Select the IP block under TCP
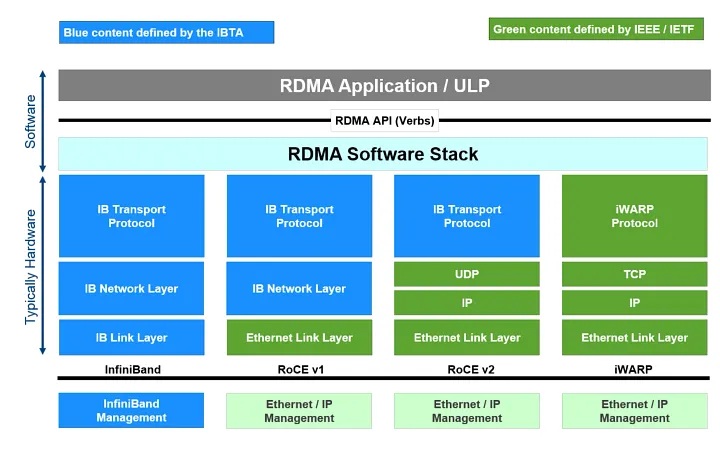Screen dimensions: 720x463 (x=634, y=302)
